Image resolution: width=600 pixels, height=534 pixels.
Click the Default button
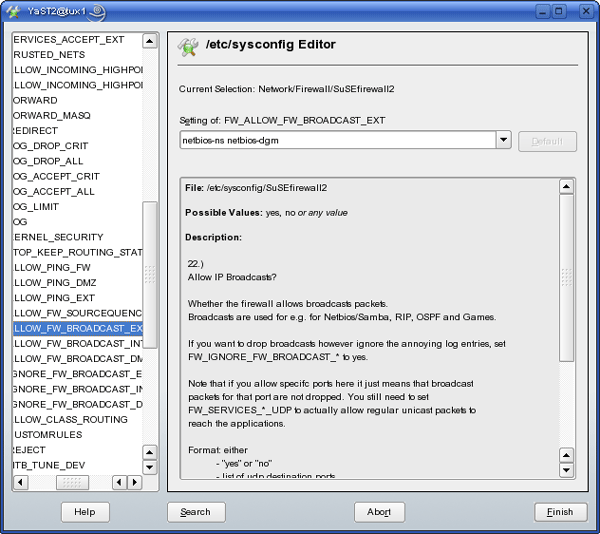tap(547, 142)
